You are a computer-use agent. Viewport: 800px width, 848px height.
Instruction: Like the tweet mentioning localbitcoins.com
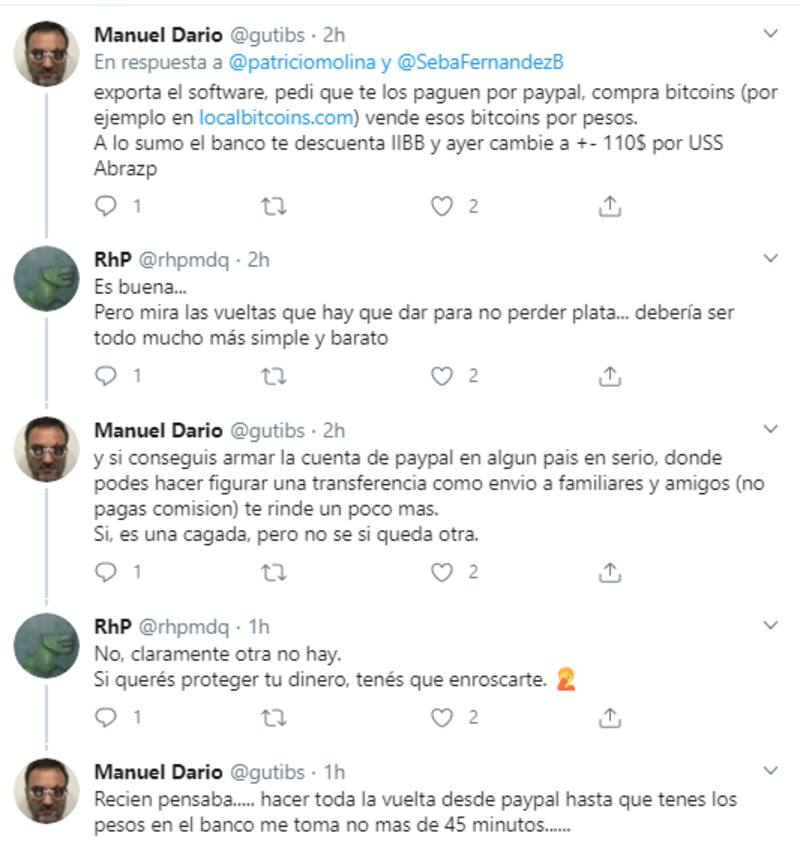[x=442, y=206]
